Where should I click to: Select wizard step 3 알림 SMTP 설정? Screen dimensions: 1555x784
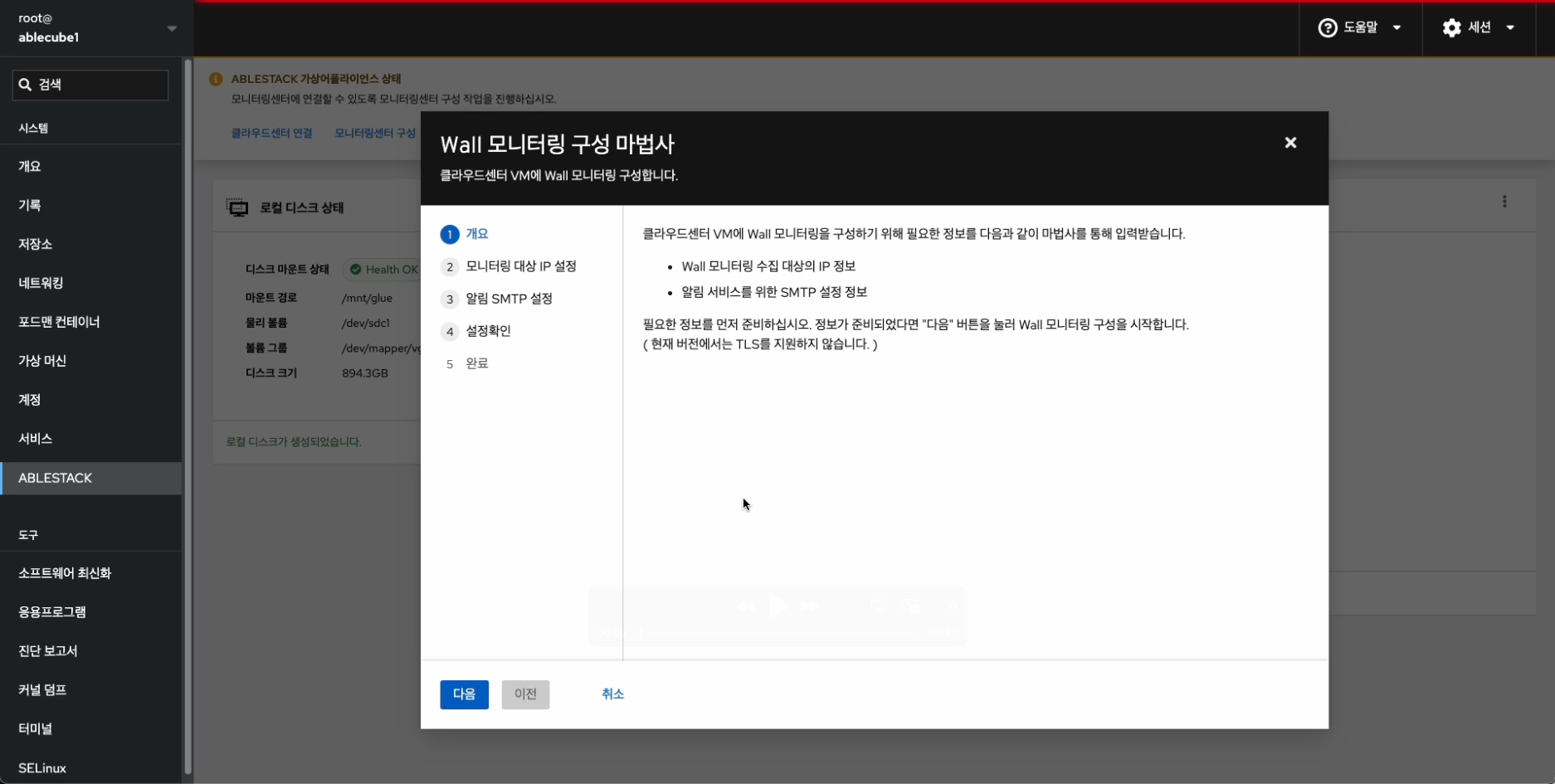(509, 299)
